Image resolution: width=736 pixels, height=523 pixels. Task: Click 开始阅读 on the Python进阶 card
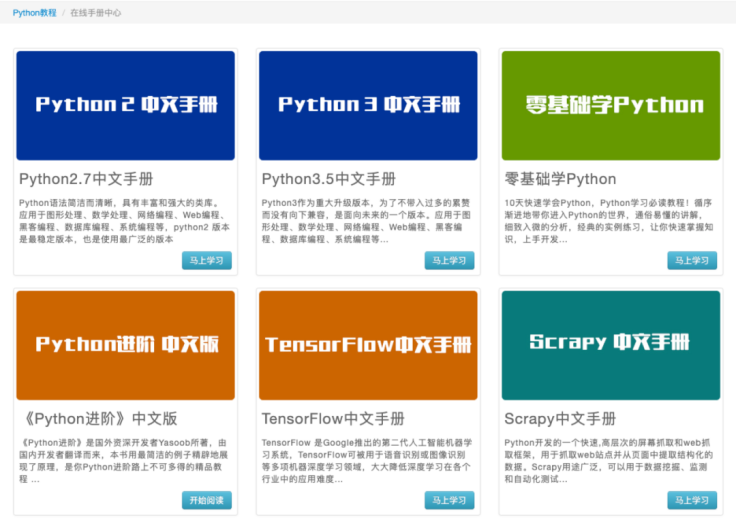click(x=207, y=500)
